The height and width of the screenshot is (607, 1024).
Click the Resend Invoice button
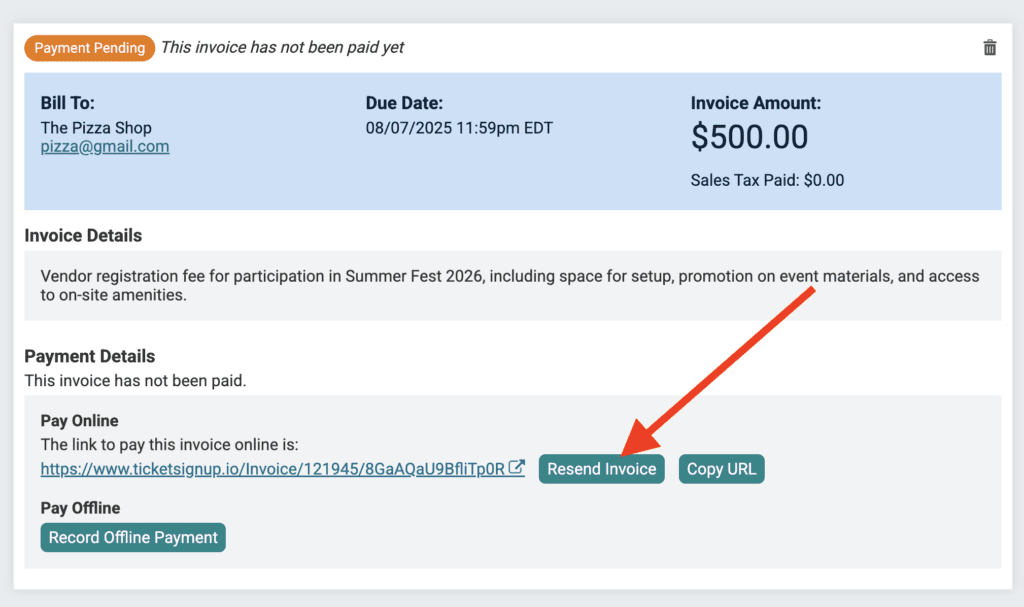601,469
